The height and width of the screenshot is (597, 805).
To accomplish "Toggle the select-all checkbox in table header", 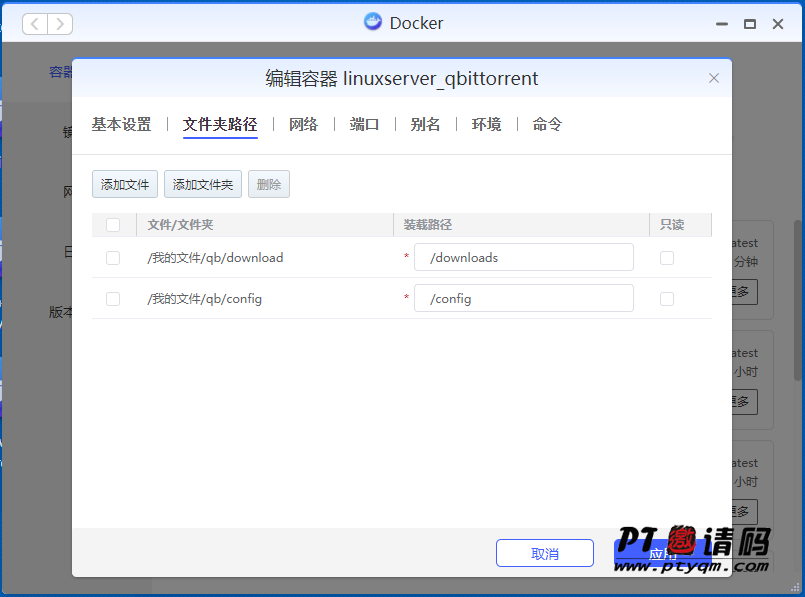I will coord(113,225).
